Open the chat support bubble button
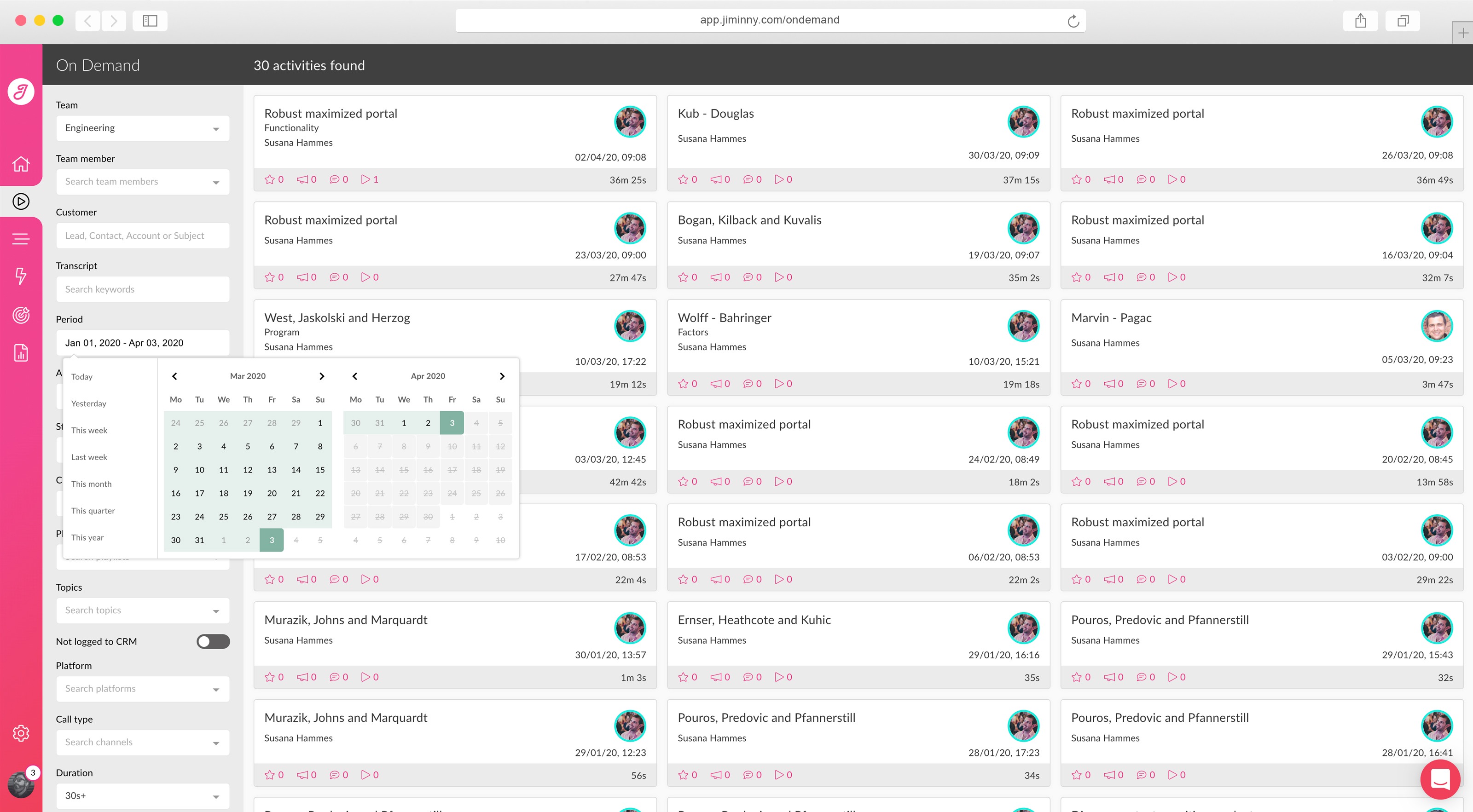 1440,779
